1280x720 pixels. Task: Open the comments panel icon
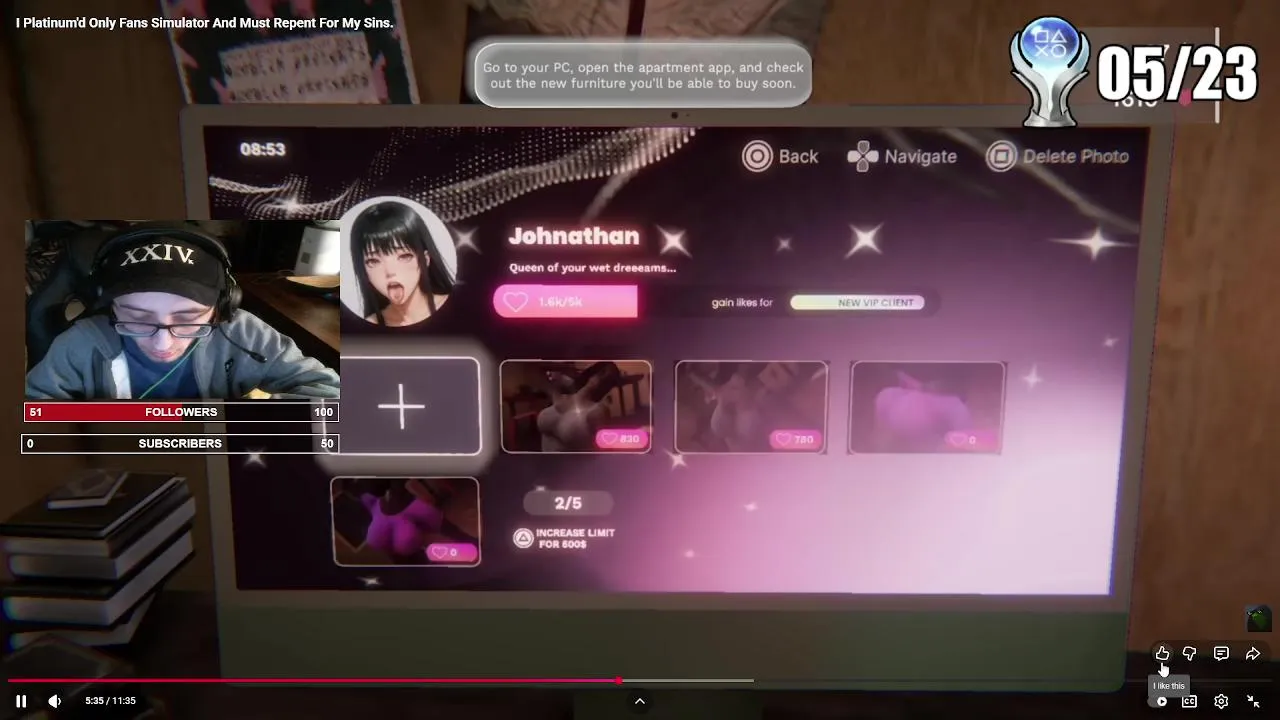(x=1221, y=653)
